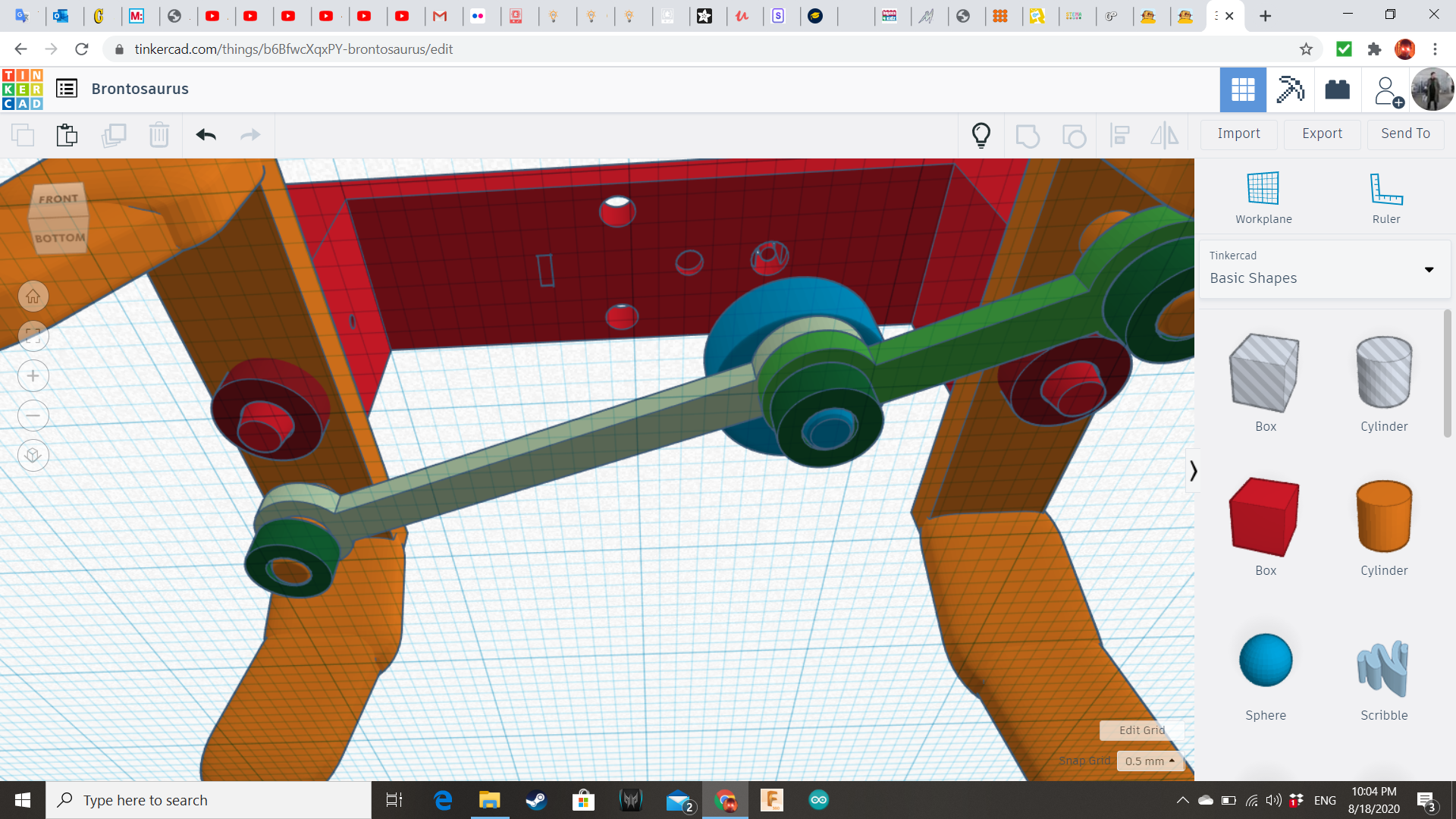Zoom in with the plus button
The width and height of the screenshot is (1456, 819).
click(x=33, y=376)
